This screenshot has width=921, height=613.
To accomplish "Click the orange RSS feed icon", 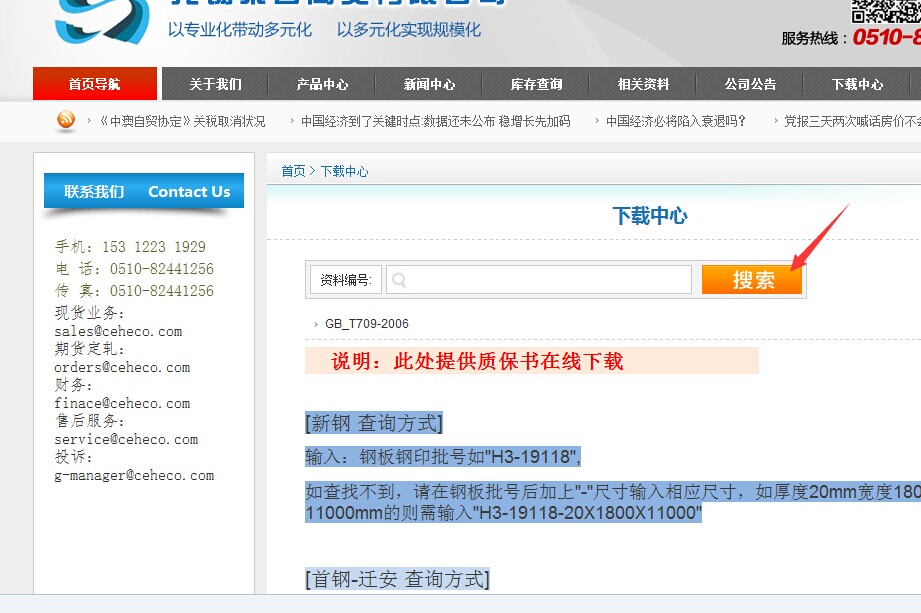I will (66, 121).
